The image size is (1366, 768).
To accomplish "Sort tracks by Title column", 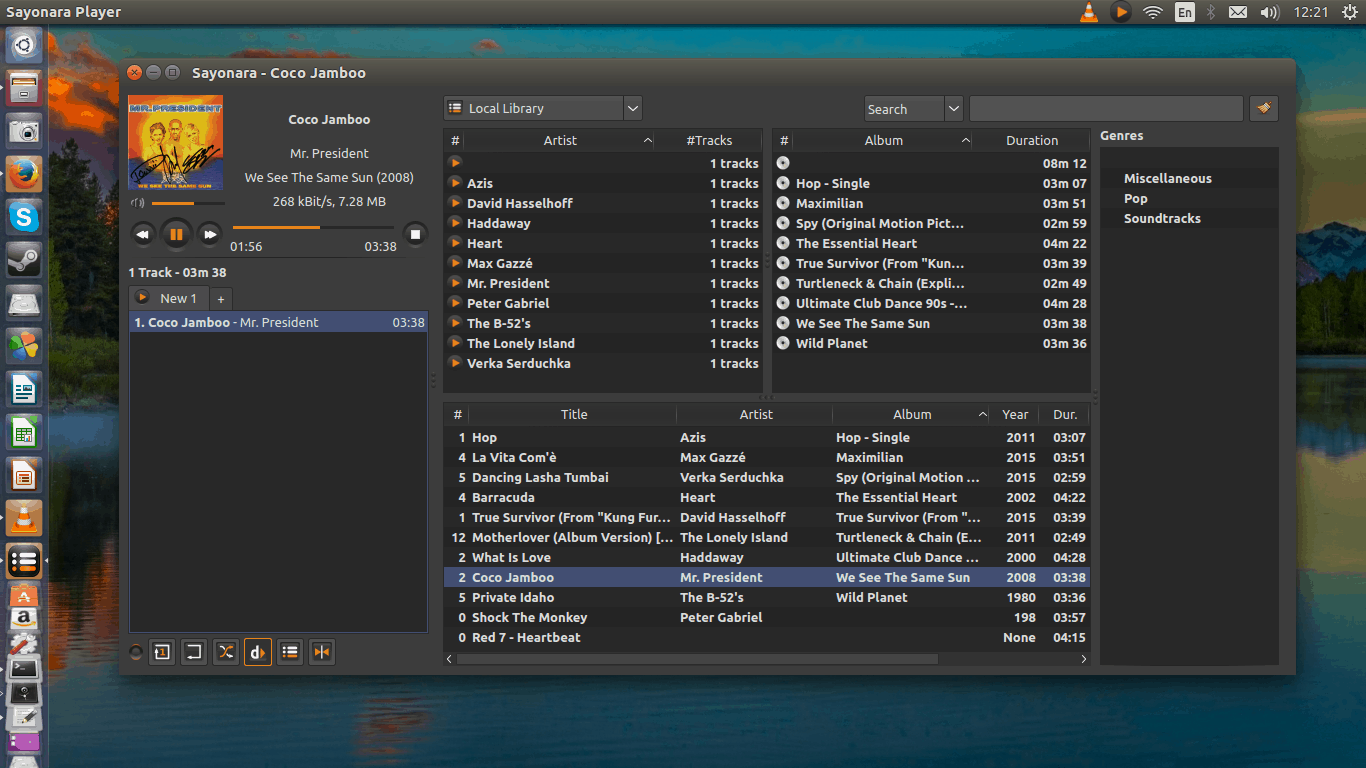I will tap(574, 414).
